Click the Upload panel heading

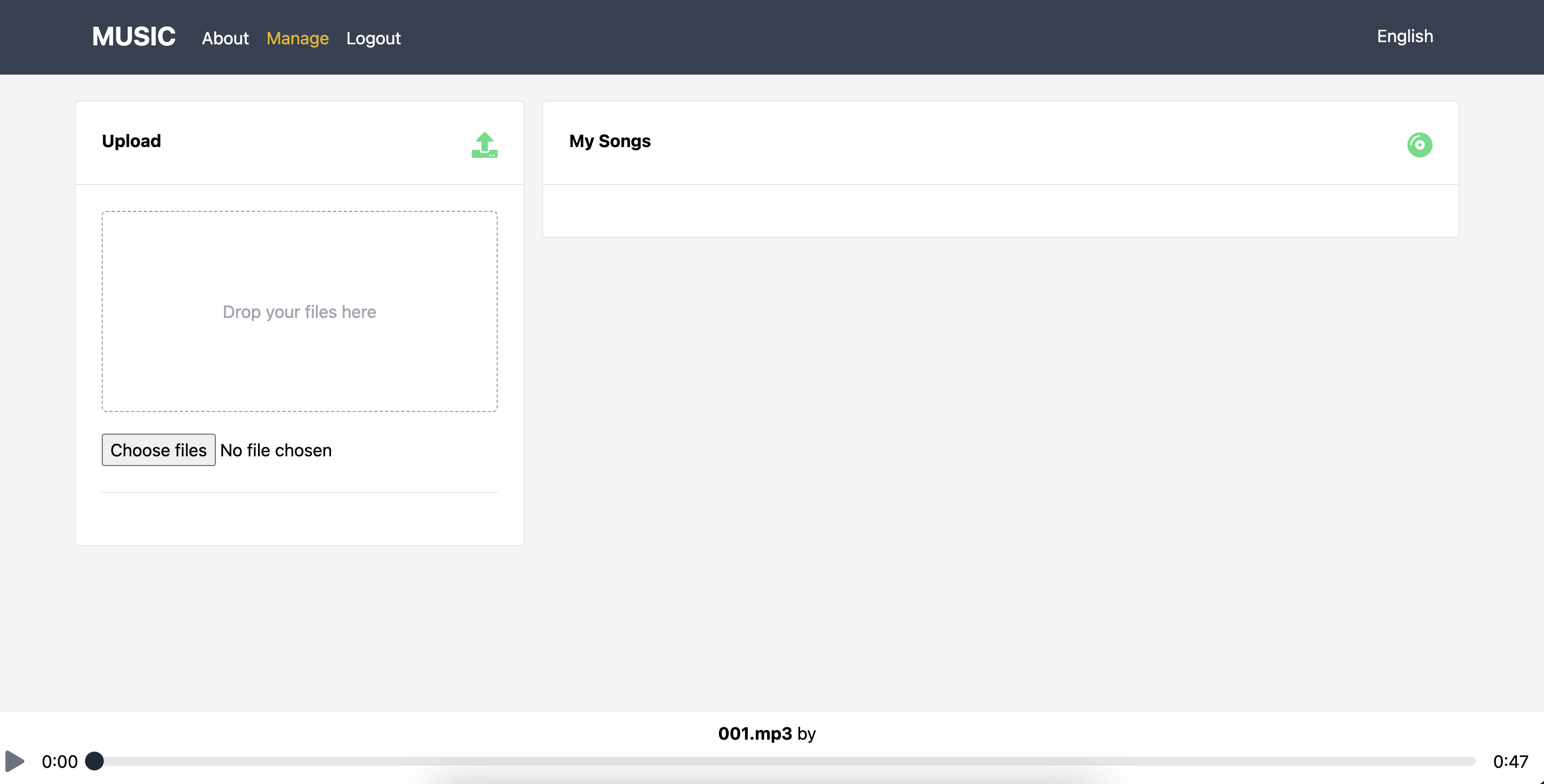(131, 141)
